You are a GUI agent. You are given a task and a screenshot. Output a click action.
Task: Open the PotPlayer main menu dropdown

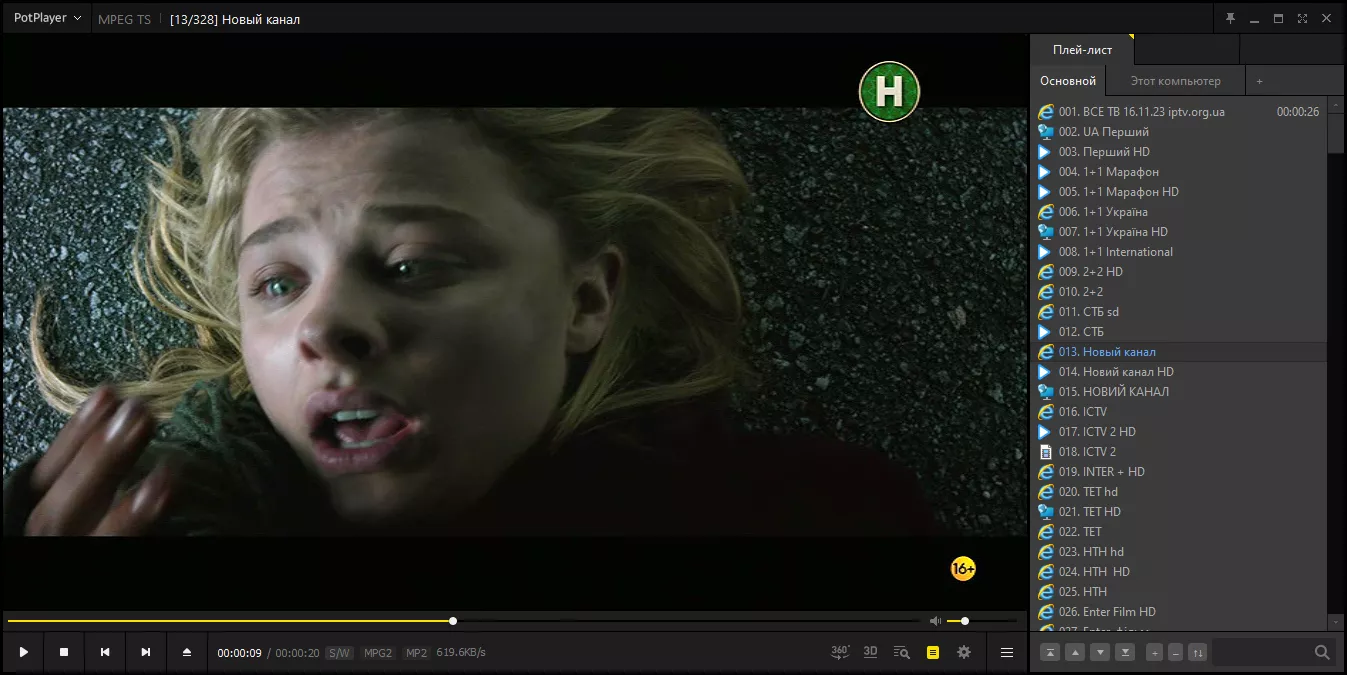coord(47,18)
